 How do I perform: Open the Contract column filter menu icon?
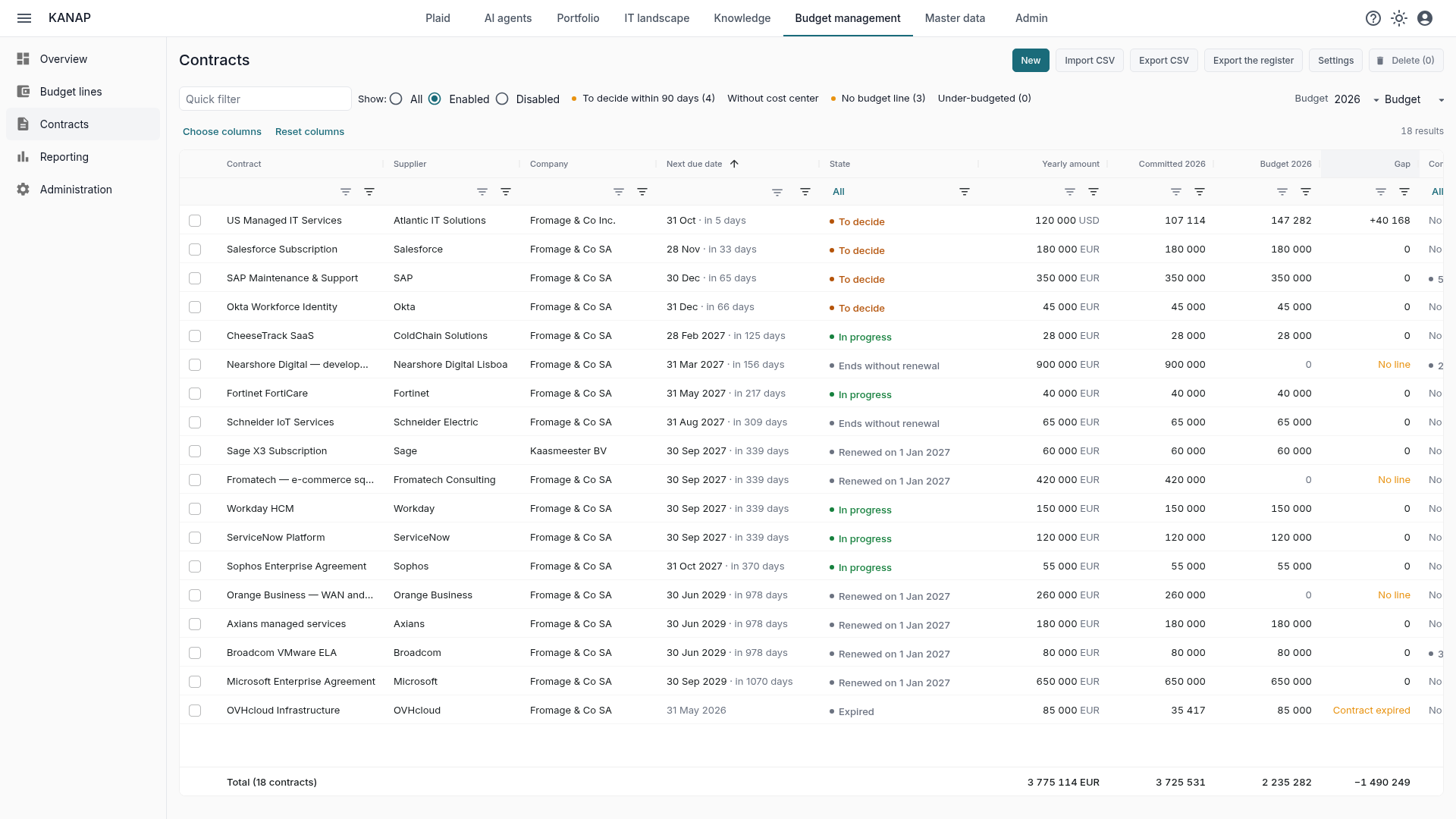(369, 192)
